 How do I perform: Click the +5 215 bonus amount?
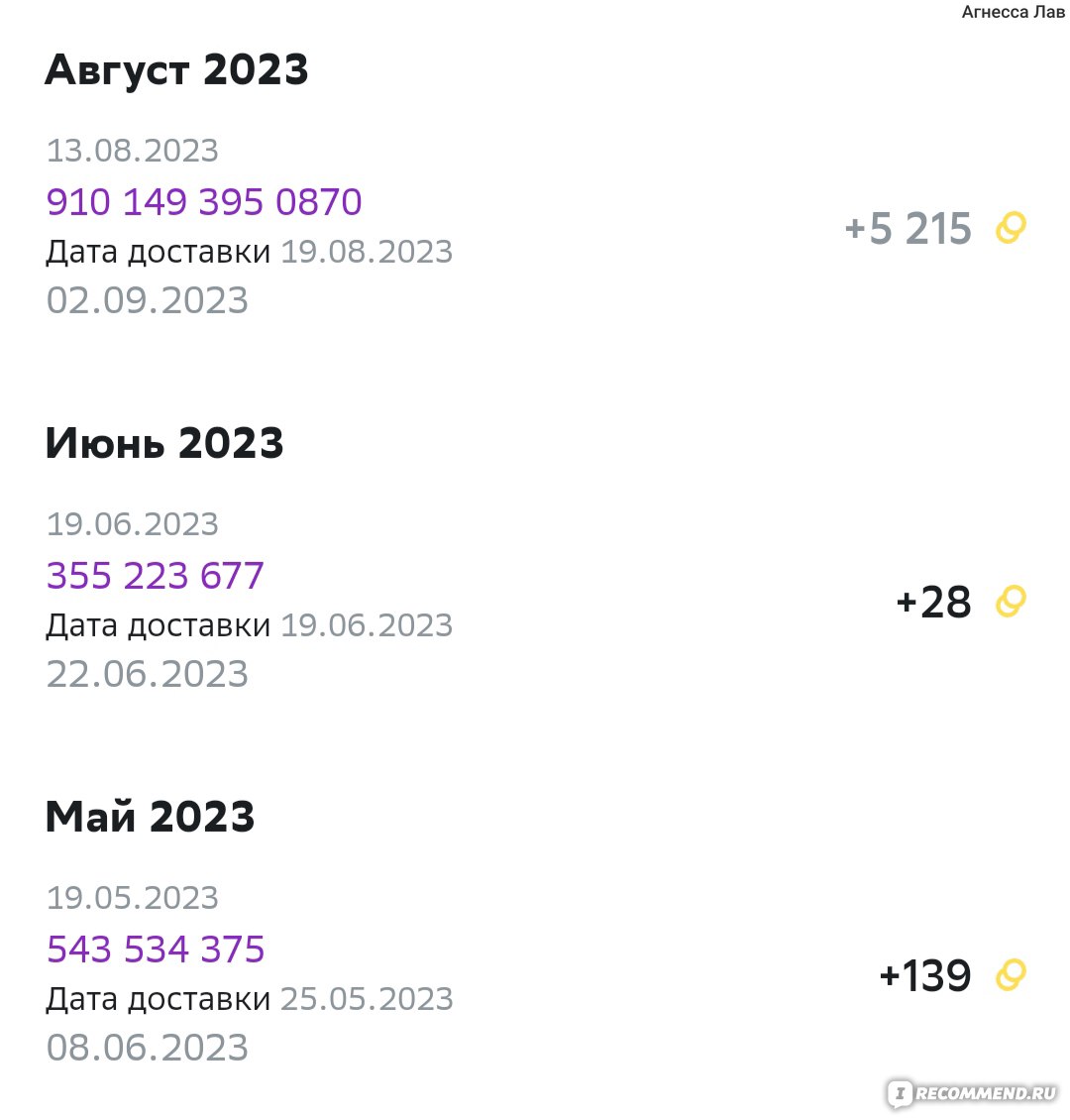908,229
